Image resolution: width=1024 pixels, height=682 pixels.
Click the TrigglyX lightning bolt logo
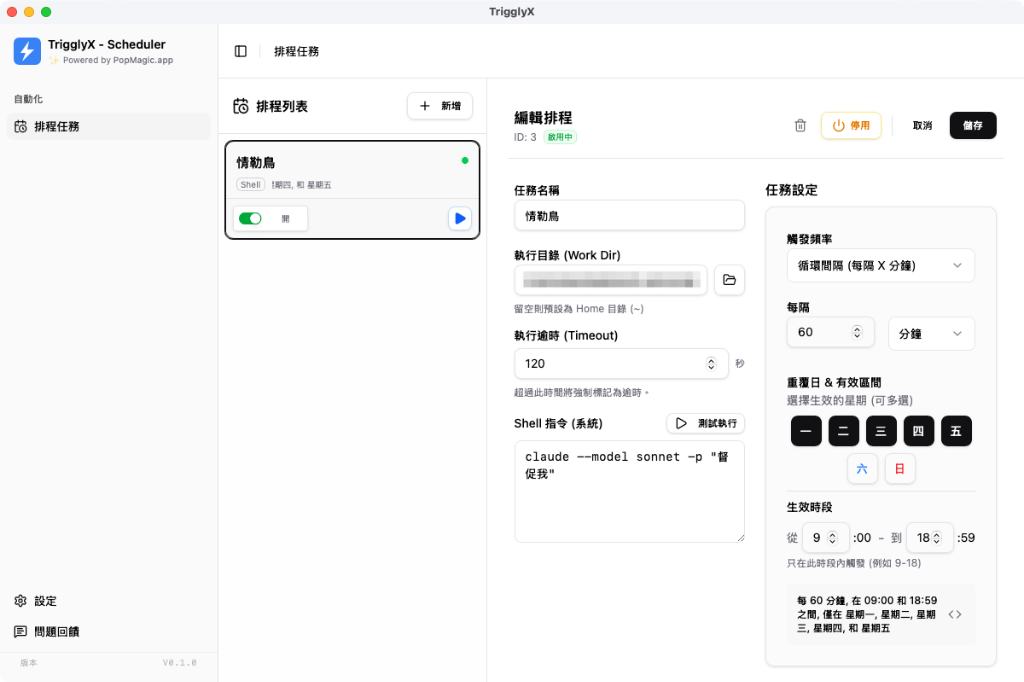tap(27, 51)
